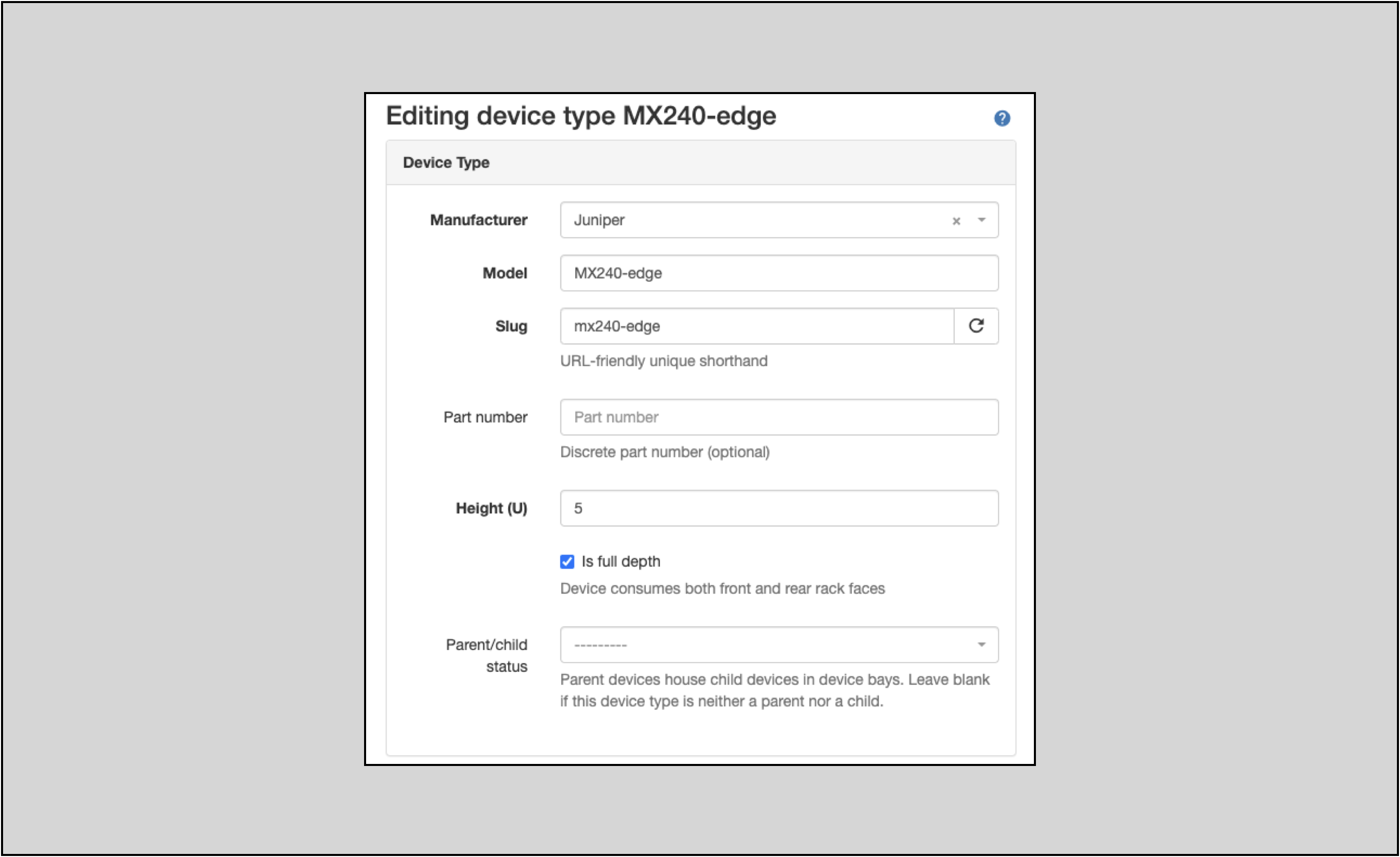The height and width of the screenshot is (857, 1400).
Task: Click the Slug field containing mx240-edge
Action: tap(757, 326)
